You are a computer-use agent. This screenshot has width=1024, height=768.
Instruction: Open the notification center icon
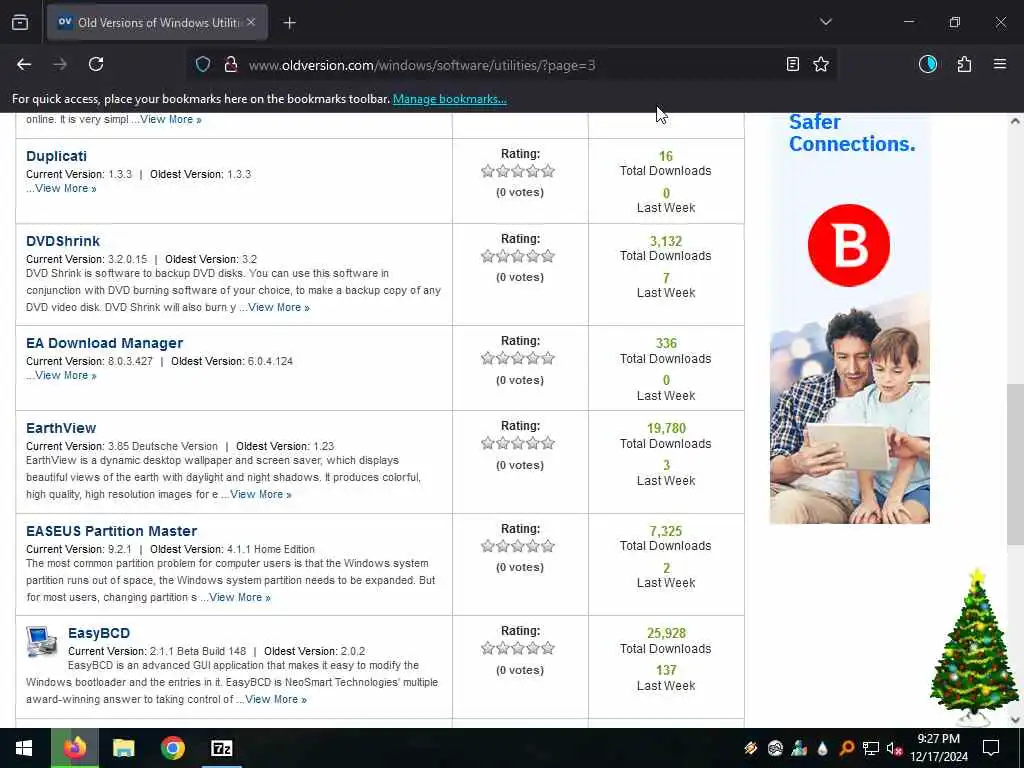(x=991, y=748)
